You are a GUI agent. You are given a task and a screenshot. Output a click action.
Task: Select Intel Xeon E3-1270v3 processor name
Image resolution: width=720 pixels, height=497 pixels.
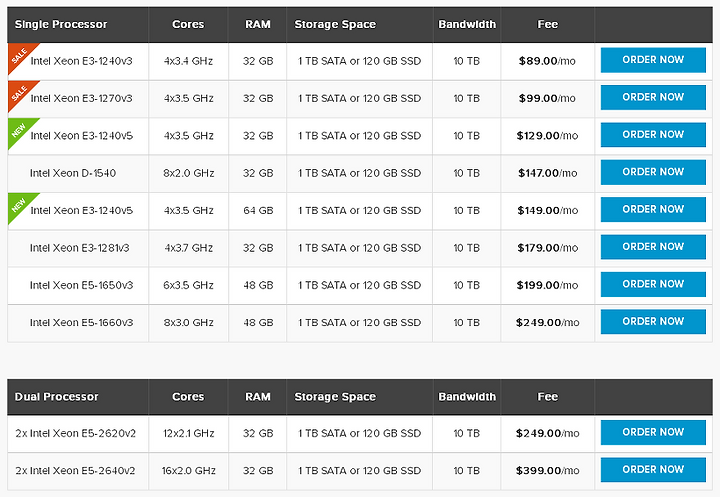(x=81, y=98)
